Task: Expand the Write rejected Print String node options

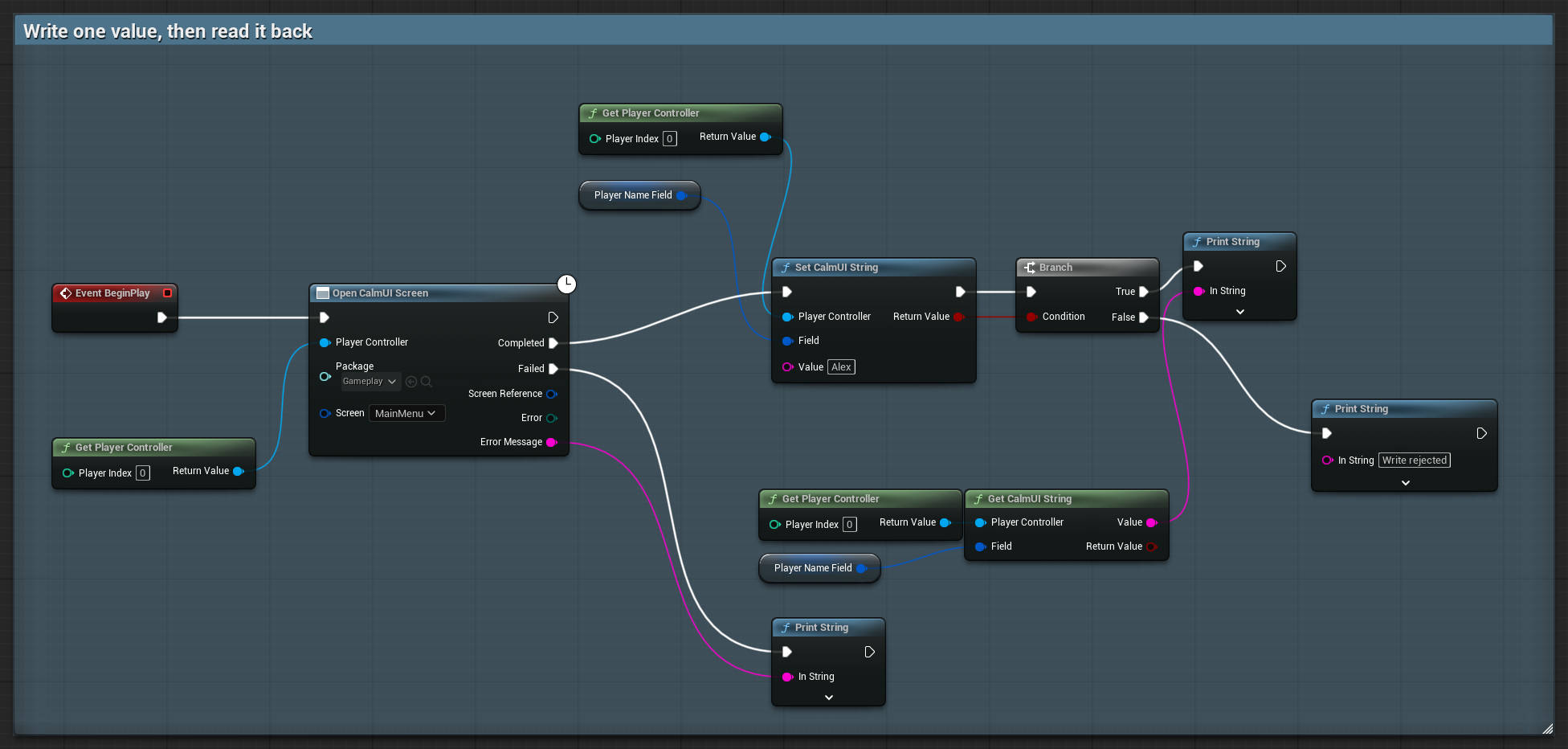Action: point(1405,483)
